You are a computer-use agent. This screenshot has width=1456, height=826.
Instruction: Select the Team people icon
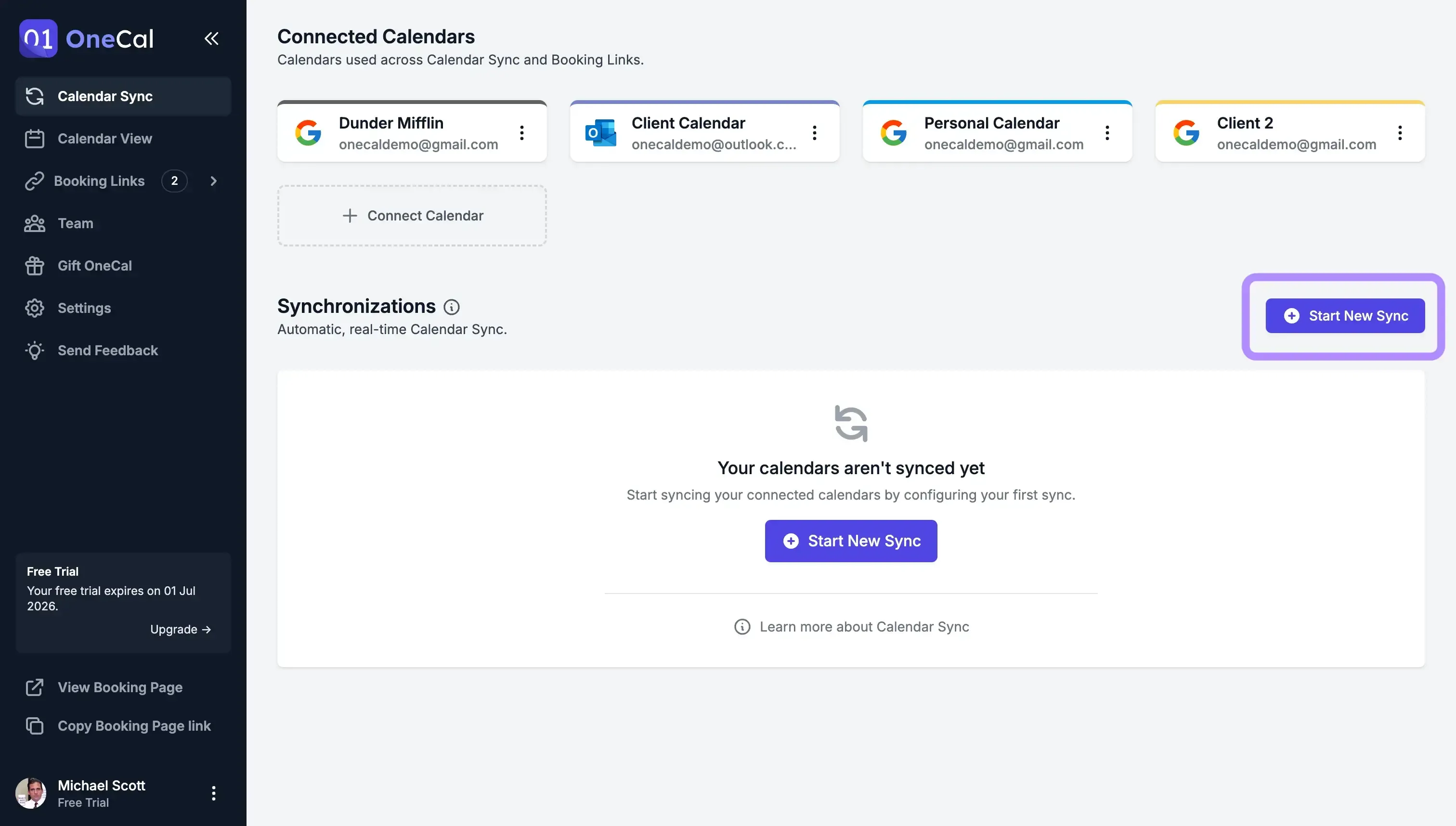coord(34,223)
